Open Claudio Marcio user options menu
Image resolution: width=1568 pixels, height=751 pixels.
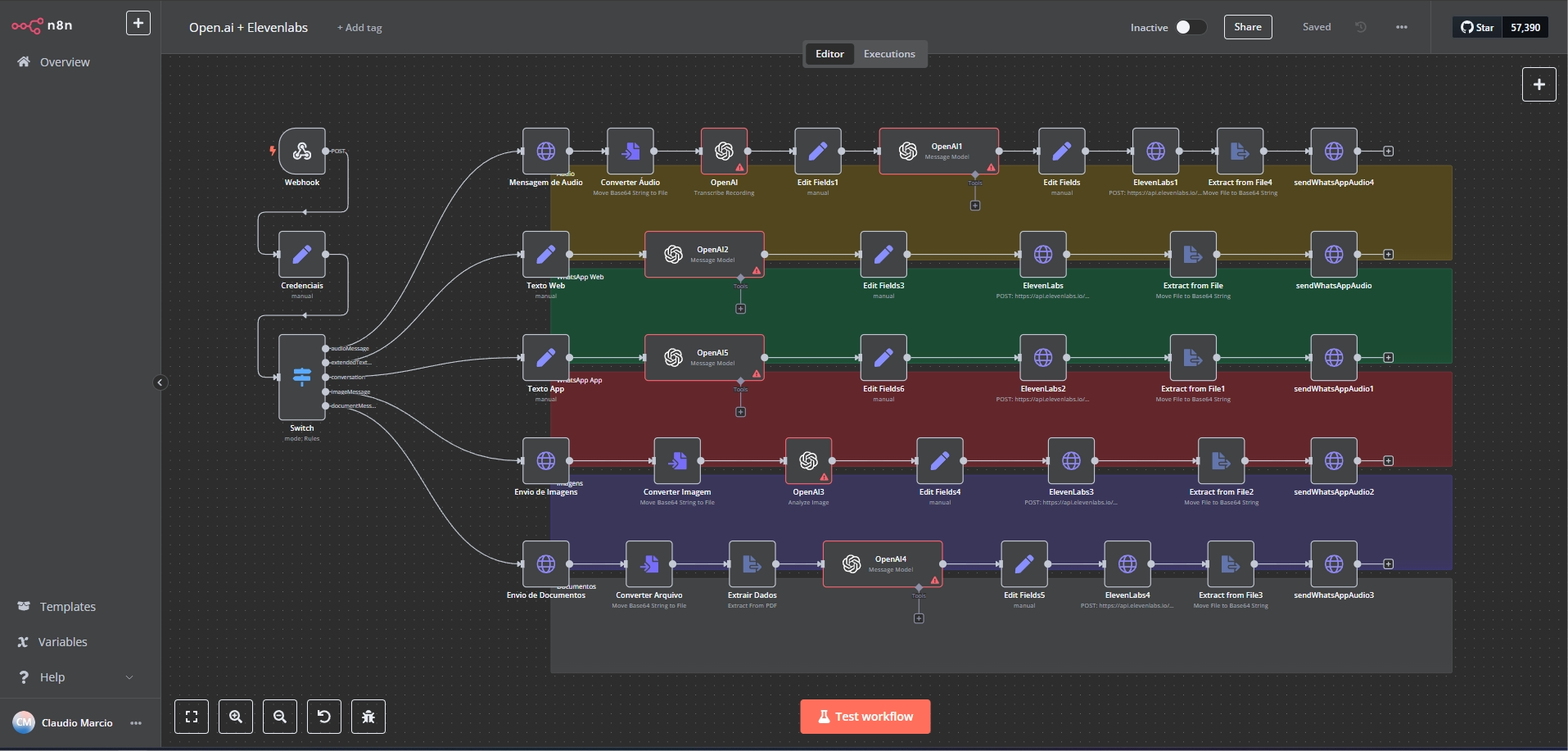click(x=136, y=722)
